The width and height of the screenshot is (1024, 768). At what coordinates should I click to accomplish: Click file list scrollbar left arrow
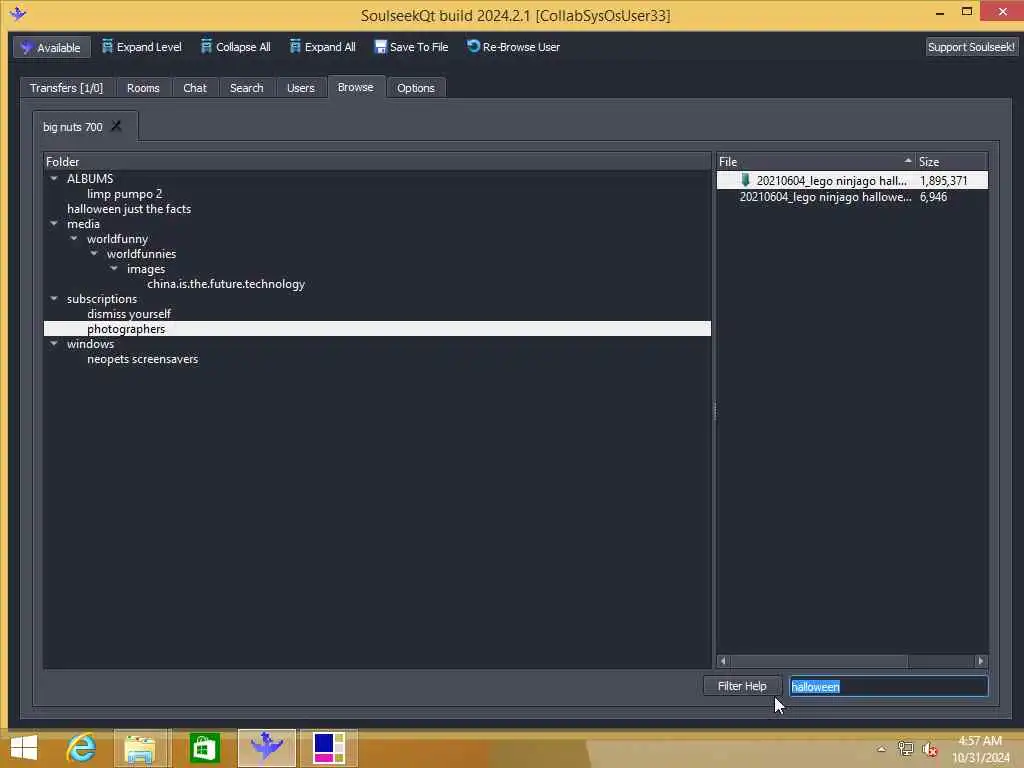[x=723, y=661]
